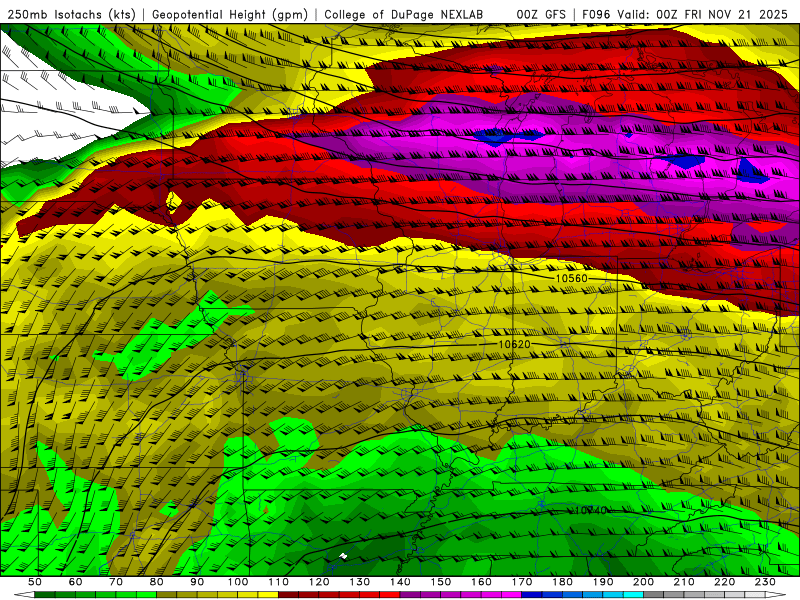Click the right arrow end of the color bar
This screenshot has height=600, width=800.
776,594
